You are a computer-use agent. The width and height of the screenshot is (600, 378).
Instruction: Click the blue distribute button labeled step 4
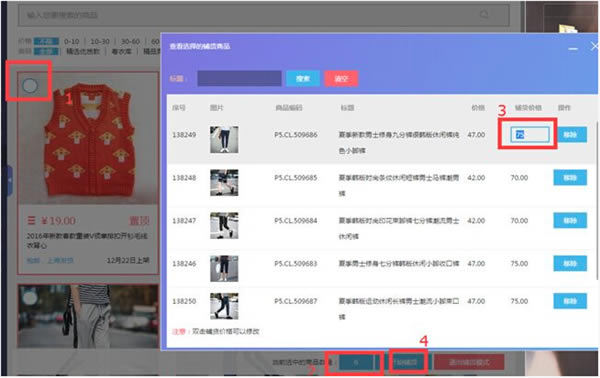point(407,362)
